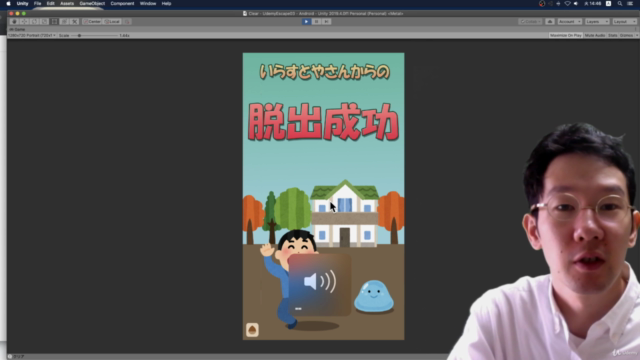Select the Hand tool in Unity toolbar
Viewport: 640px width, 360px height.
pyautogui.click(x=14, y=22)
